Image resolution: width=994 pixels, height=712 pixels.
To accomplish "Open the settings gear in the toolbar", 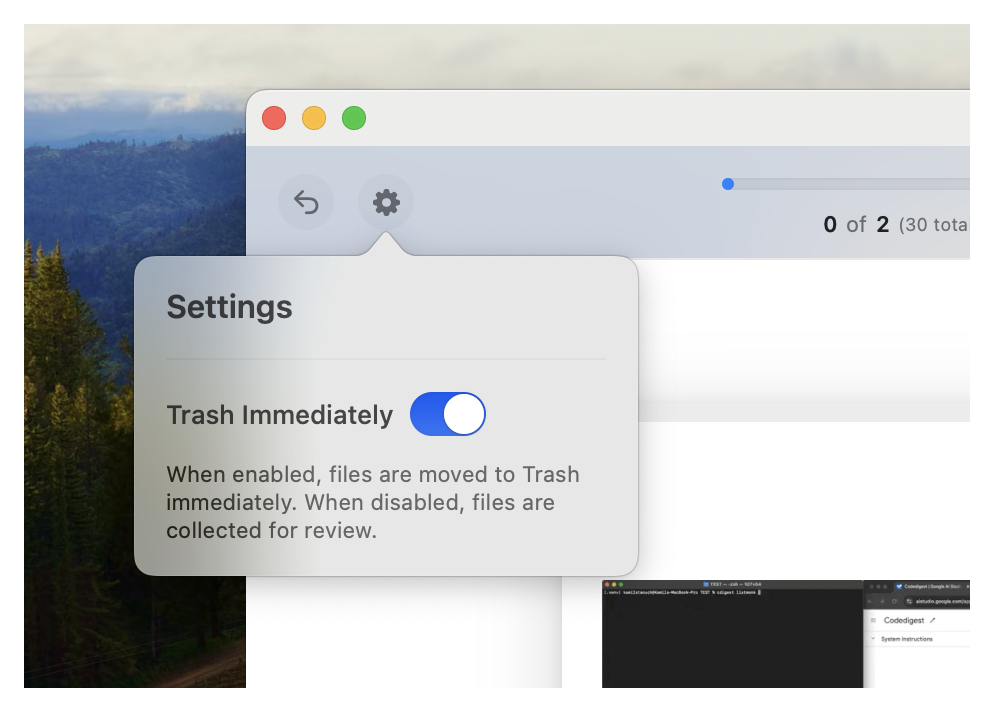I will coord(385,202).
